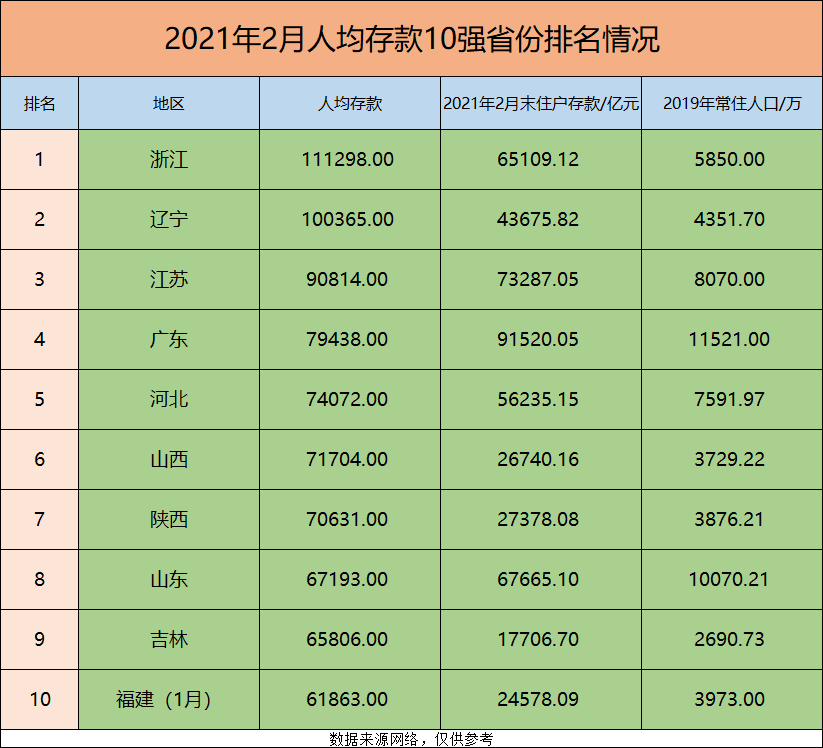Click rank cell '2' beside 辽宁

click(39, 219)
